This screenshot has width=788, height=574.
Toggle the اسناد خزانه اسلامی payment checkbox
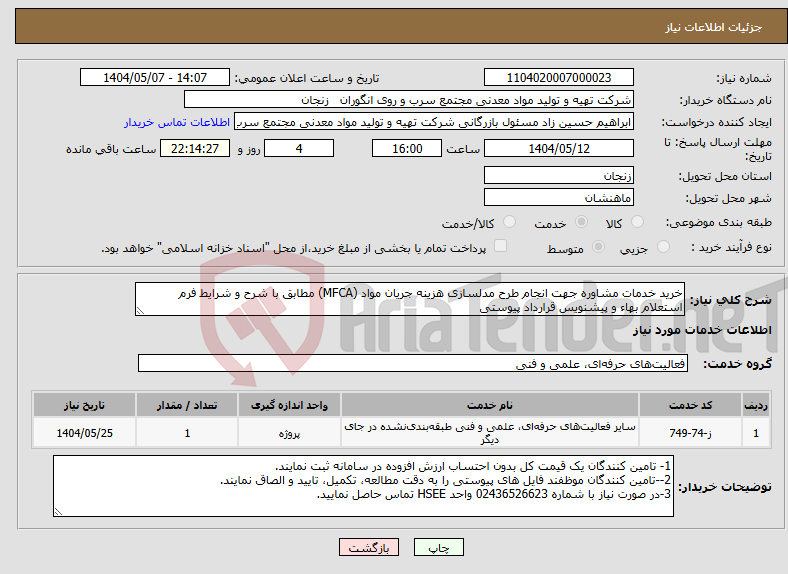[501, 245]
